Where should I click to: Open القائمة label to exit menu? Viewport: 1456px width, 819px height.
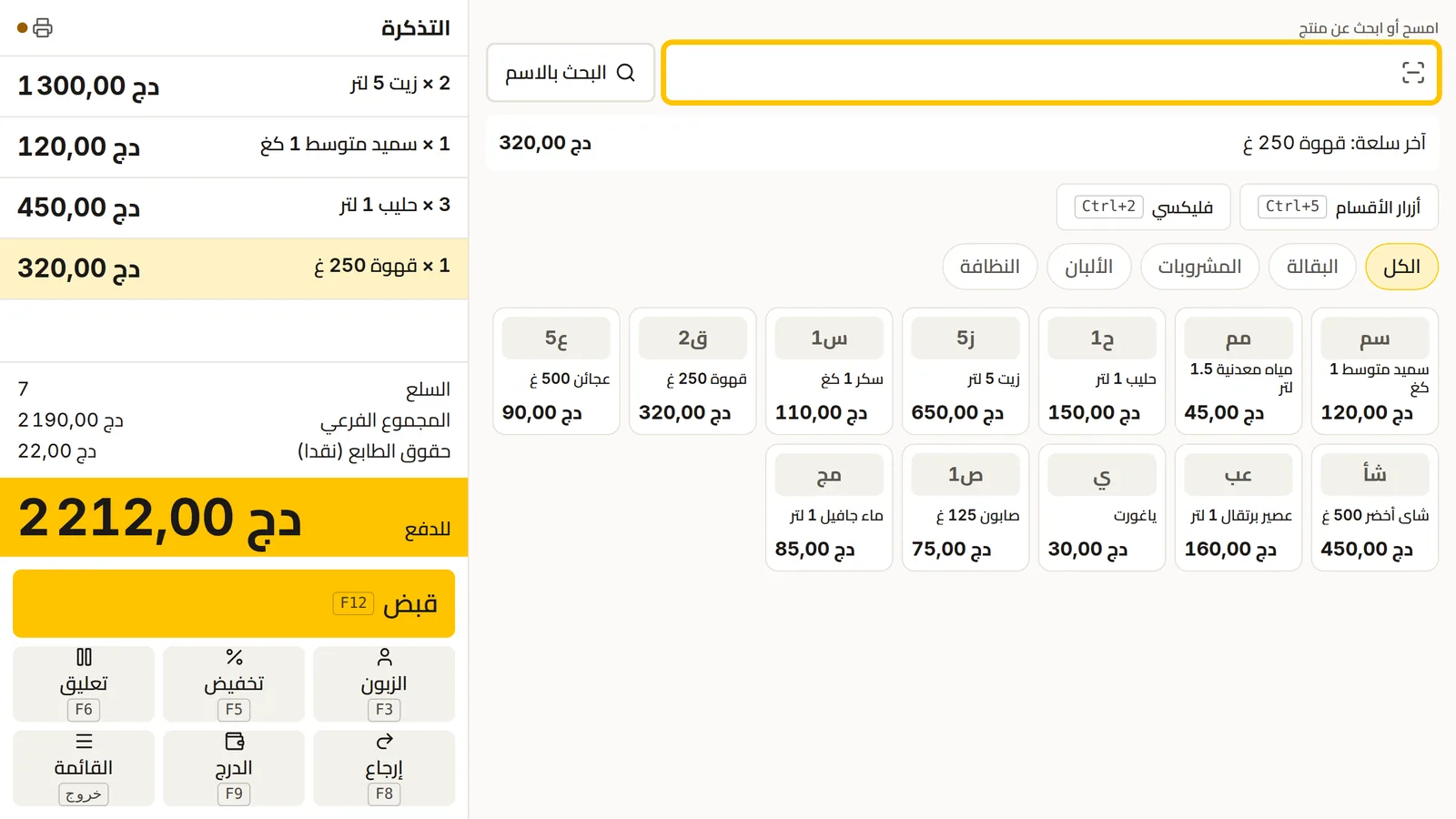coord(84,767)
